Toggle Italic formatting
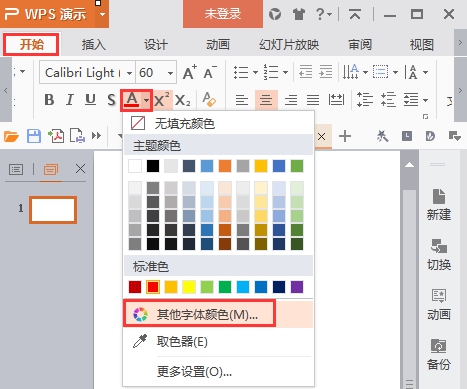Screen dimensions: 467x389 70,100
